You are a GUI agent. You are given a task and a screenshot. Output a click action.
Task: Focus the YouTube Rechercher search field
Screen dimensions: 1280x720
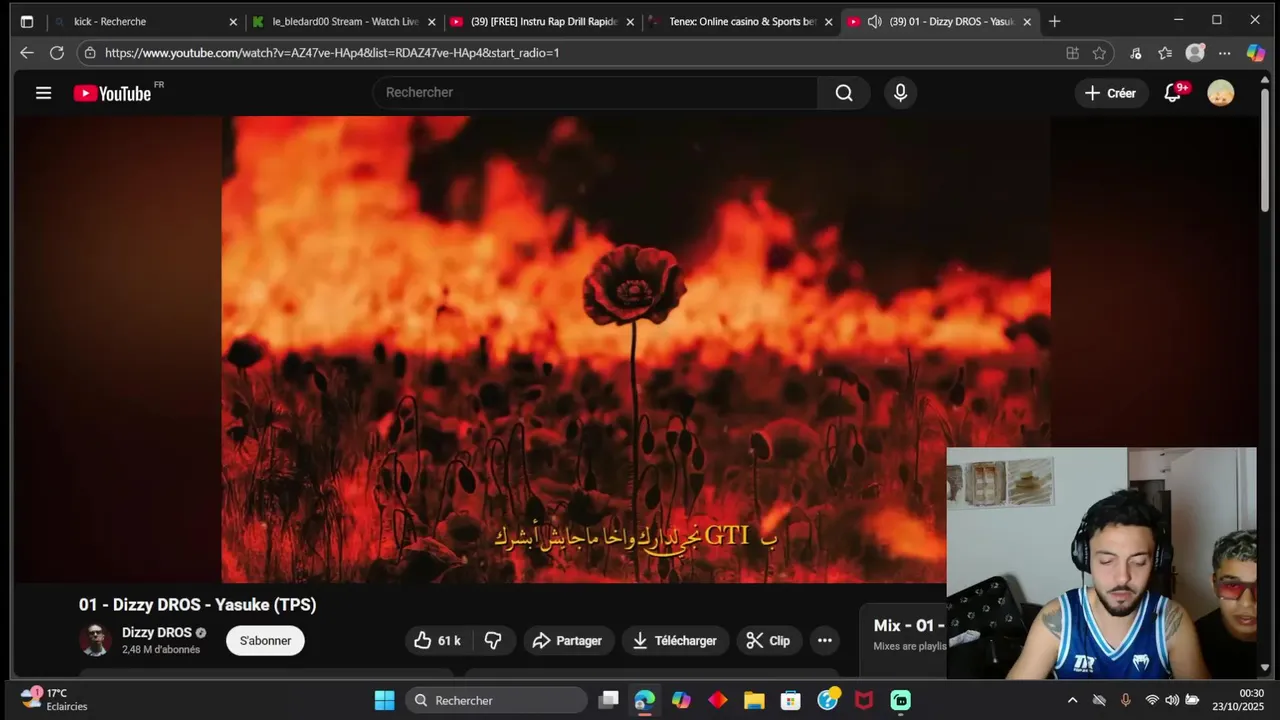[x=595, y=92]
